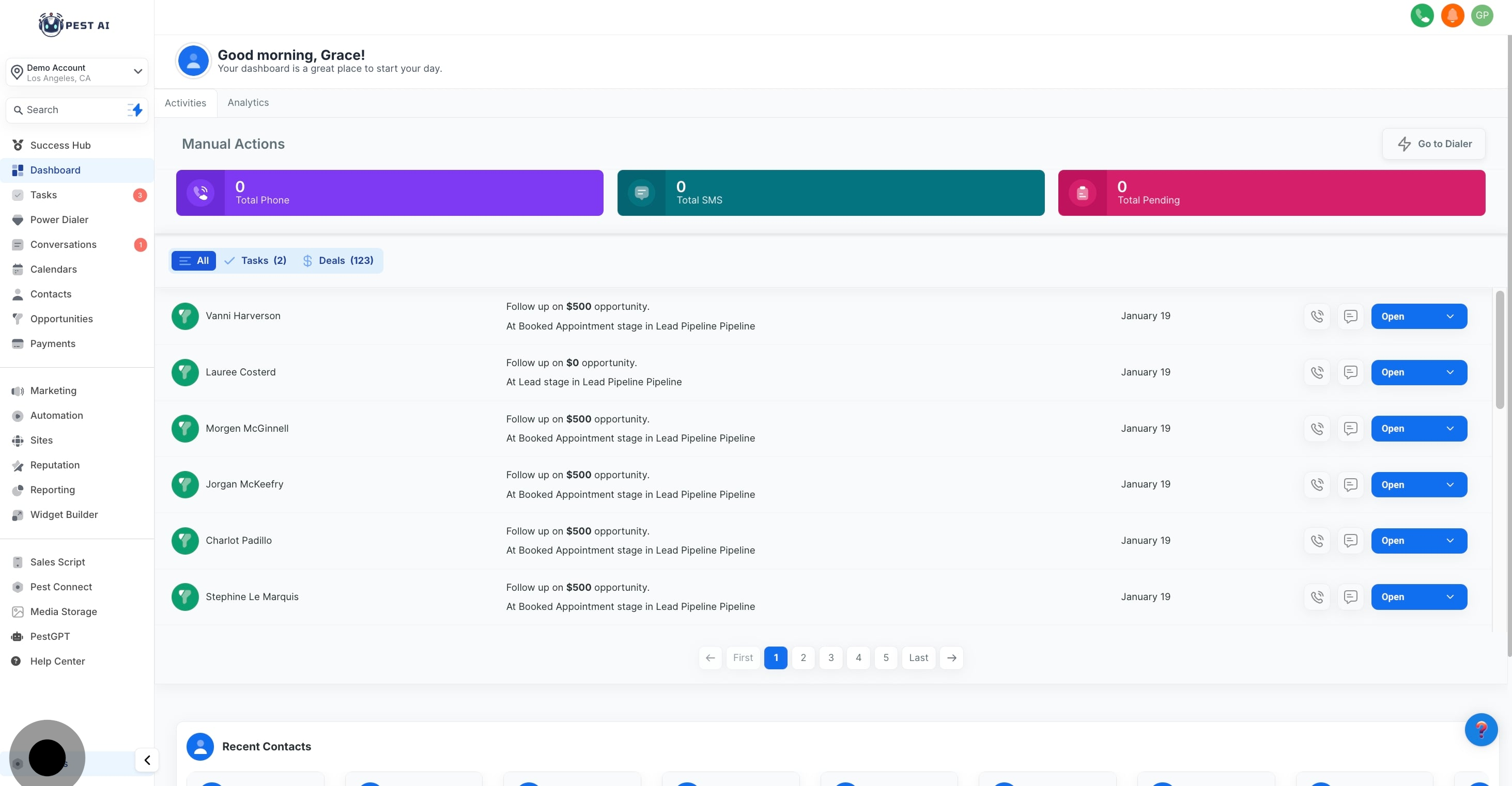Open the GP user avatar menu
This screenshot has width=1512, height=786.
click(x=1482, y=15)
